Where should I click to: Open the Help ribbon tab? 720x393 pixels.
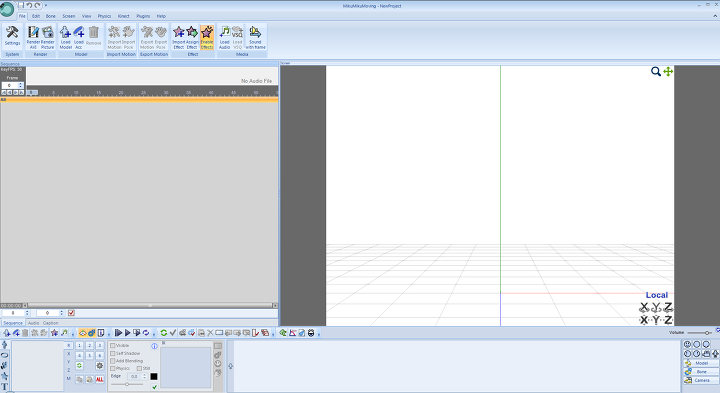click(161, 16)
